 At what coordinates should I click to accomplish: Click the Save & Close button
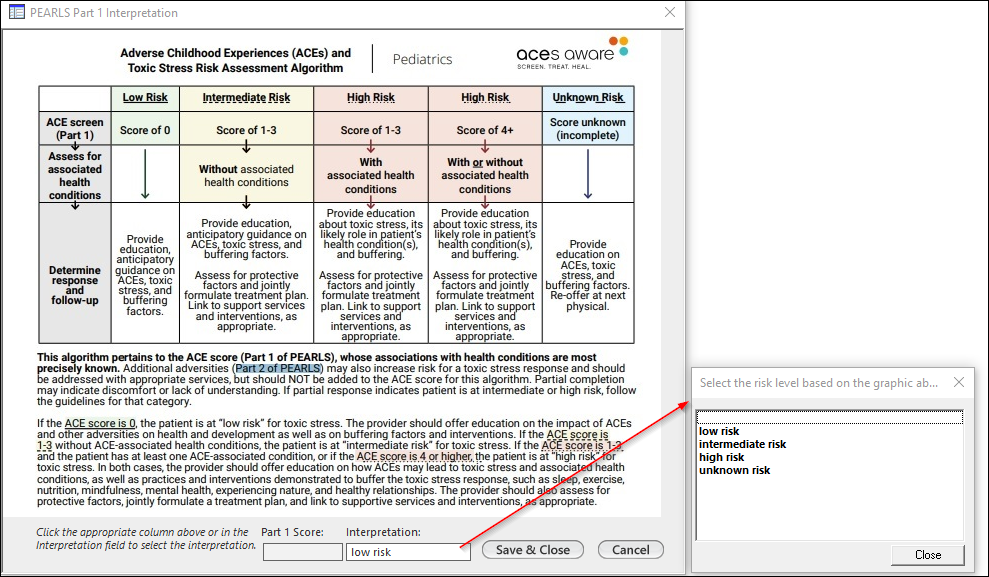click(x=533, y=550)
